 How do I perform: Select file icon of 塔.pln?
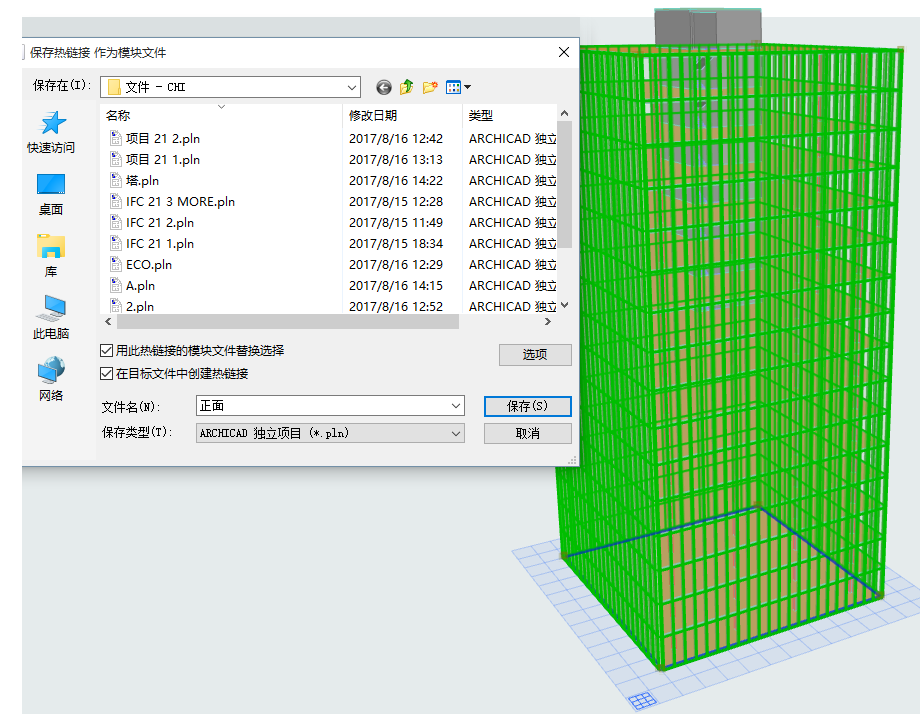[116, 180]
